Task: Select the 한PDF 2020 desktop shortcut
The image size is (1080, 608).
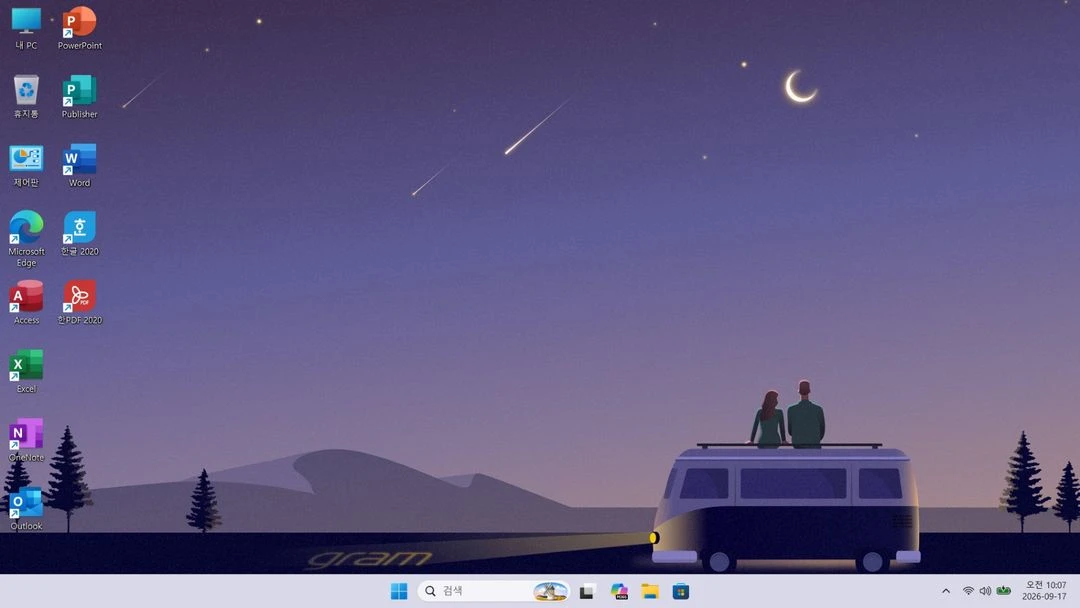Action: (80, 302)
